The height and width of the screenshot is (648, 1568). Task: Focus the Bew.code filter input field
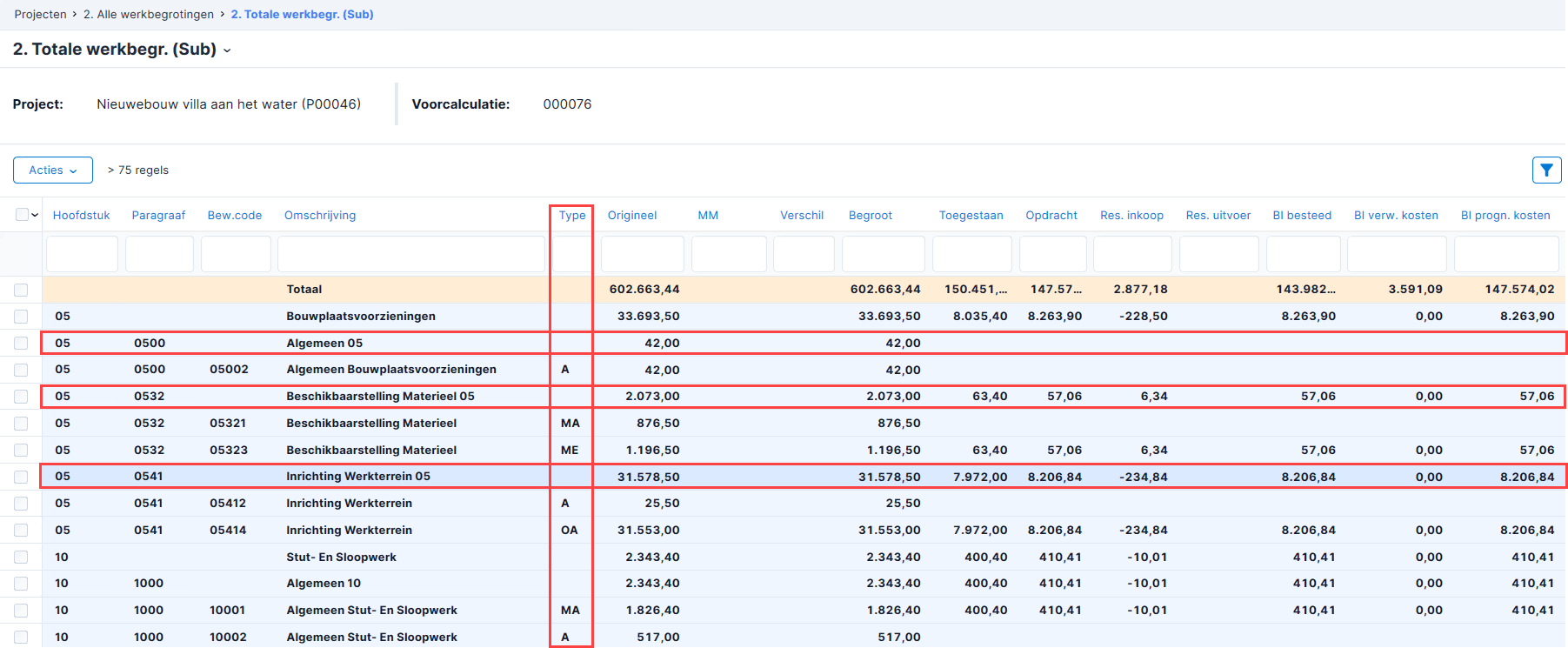point(236,254)
